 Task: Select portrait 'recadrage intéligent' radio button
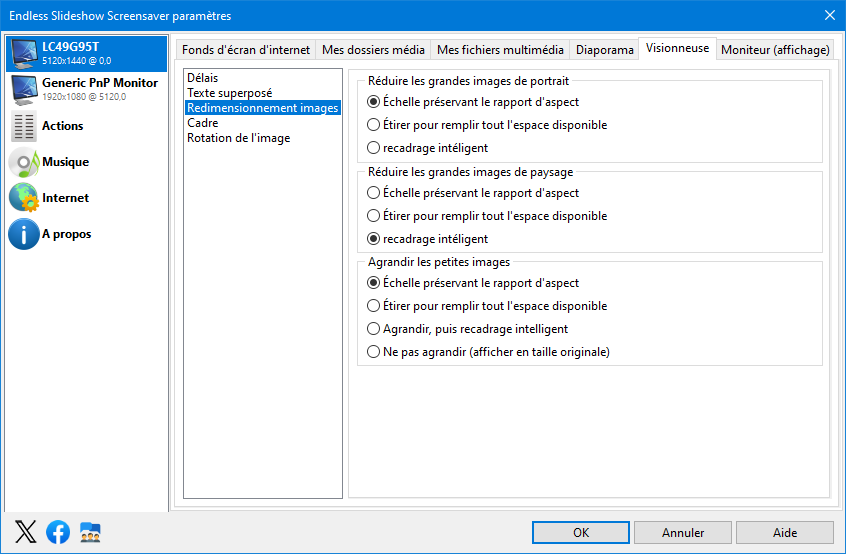[x=373, y=147]
